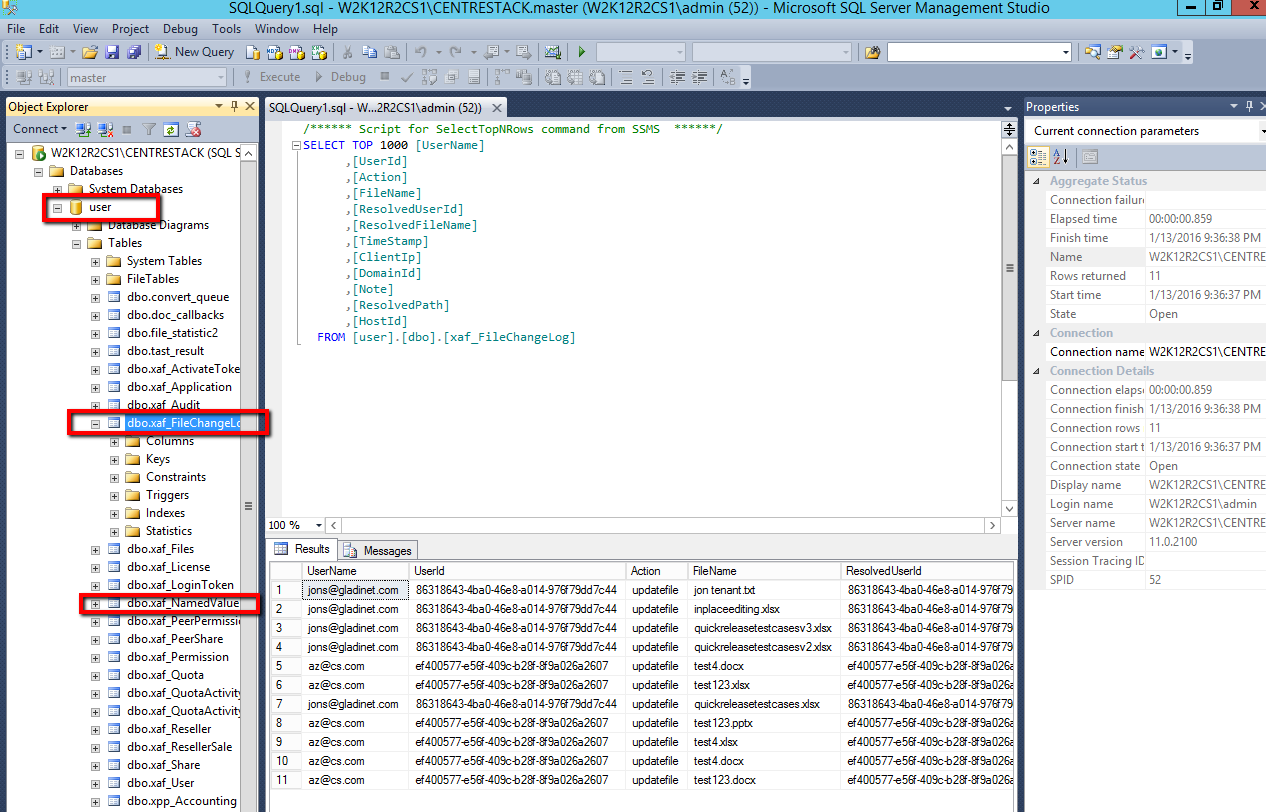Screen dimensions: 1266x812
Task: Click the editor split-window handle icon
Action: 1009,130
